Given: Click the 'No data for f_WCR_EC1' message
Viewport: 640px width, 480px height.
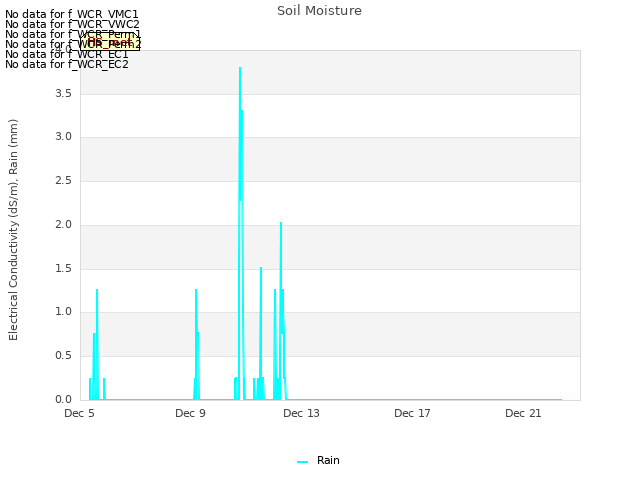Looking at the screenshot, I should click(67, 54).
